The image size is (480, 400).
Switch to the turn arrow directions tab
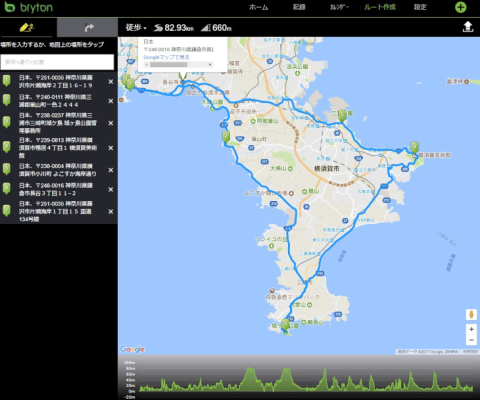point(88,27)
